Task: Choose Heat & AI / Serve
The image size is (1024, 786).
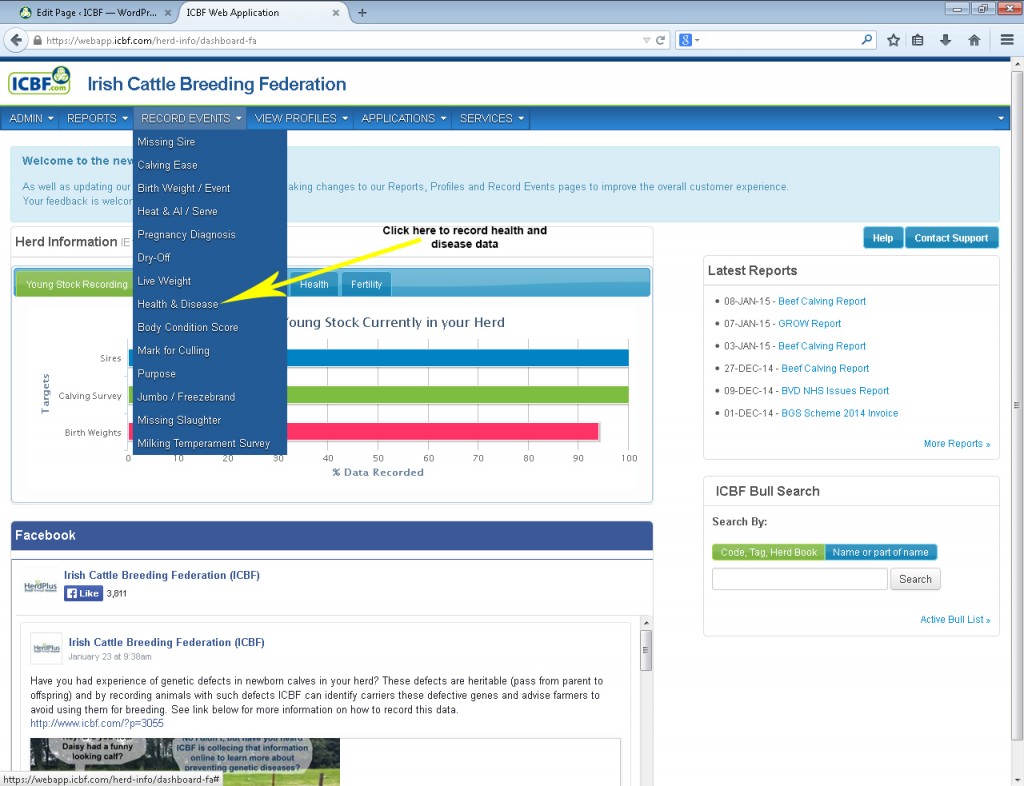Action: tap(210, 212)
